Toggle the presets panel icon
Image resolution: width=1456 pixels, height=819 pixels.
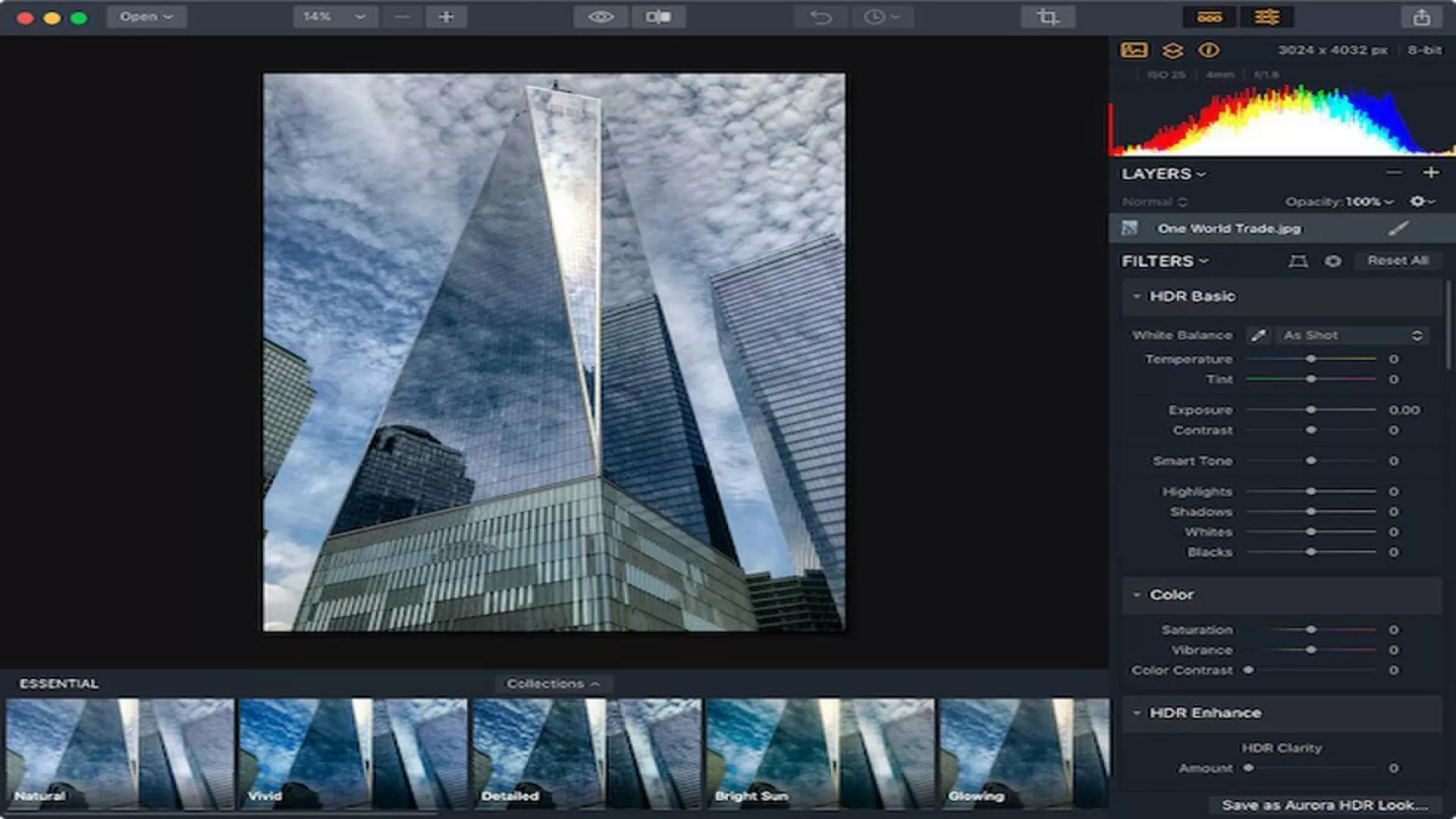pyautogui.click(x=1209, y=17)
